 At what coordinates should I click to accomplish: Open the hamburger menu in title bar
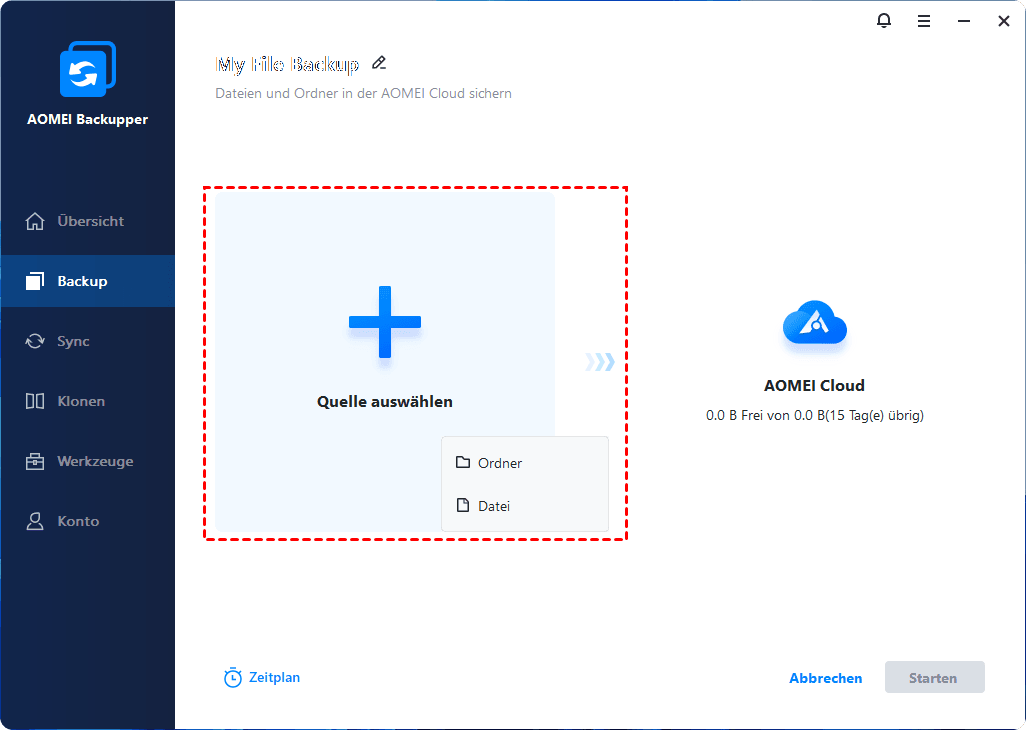pyautogui.click(x=924, y=21)
